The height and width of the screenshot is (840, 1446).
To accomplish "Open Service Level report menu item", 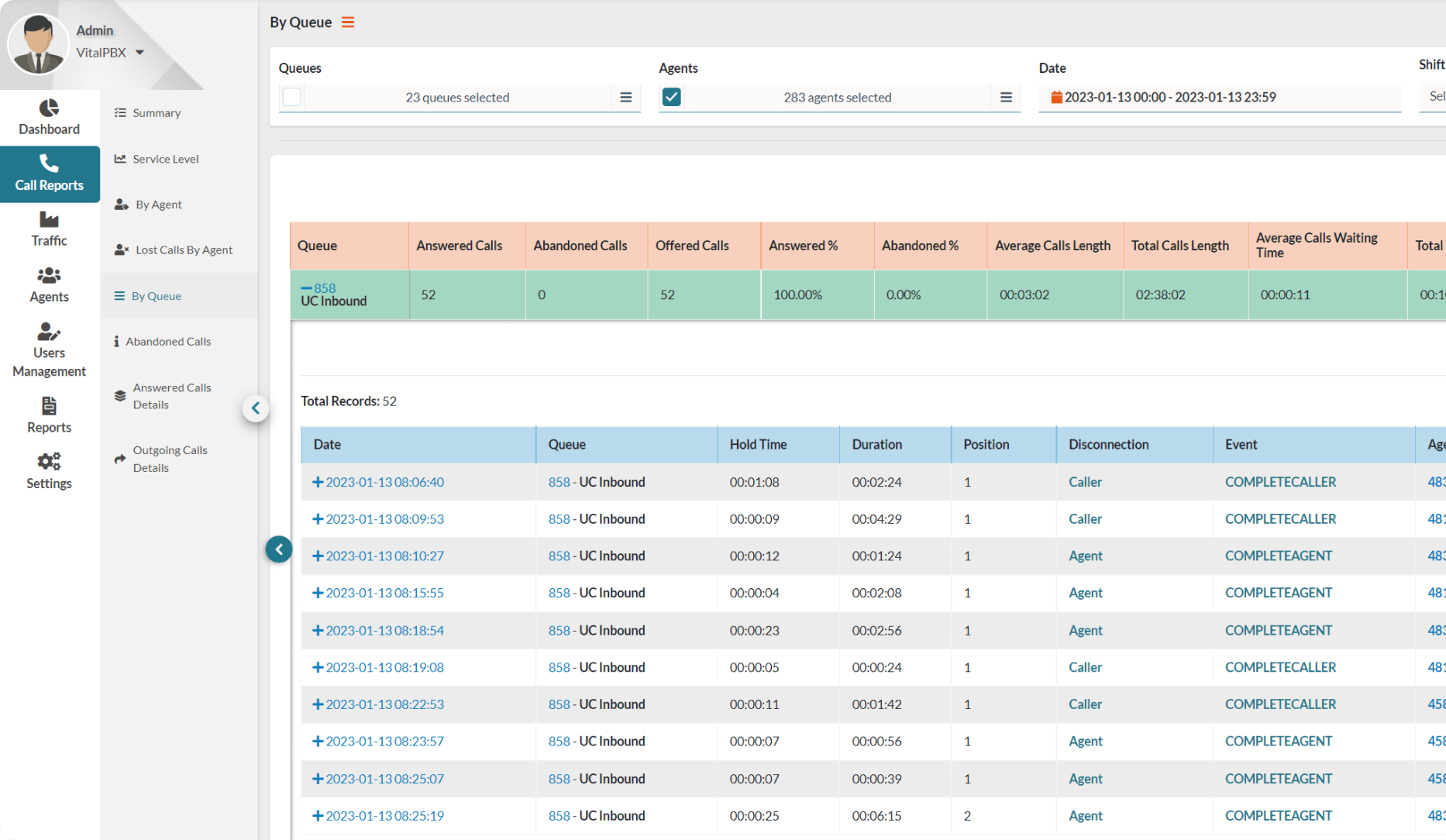I will pyautogui.click(x=165, y=159).
